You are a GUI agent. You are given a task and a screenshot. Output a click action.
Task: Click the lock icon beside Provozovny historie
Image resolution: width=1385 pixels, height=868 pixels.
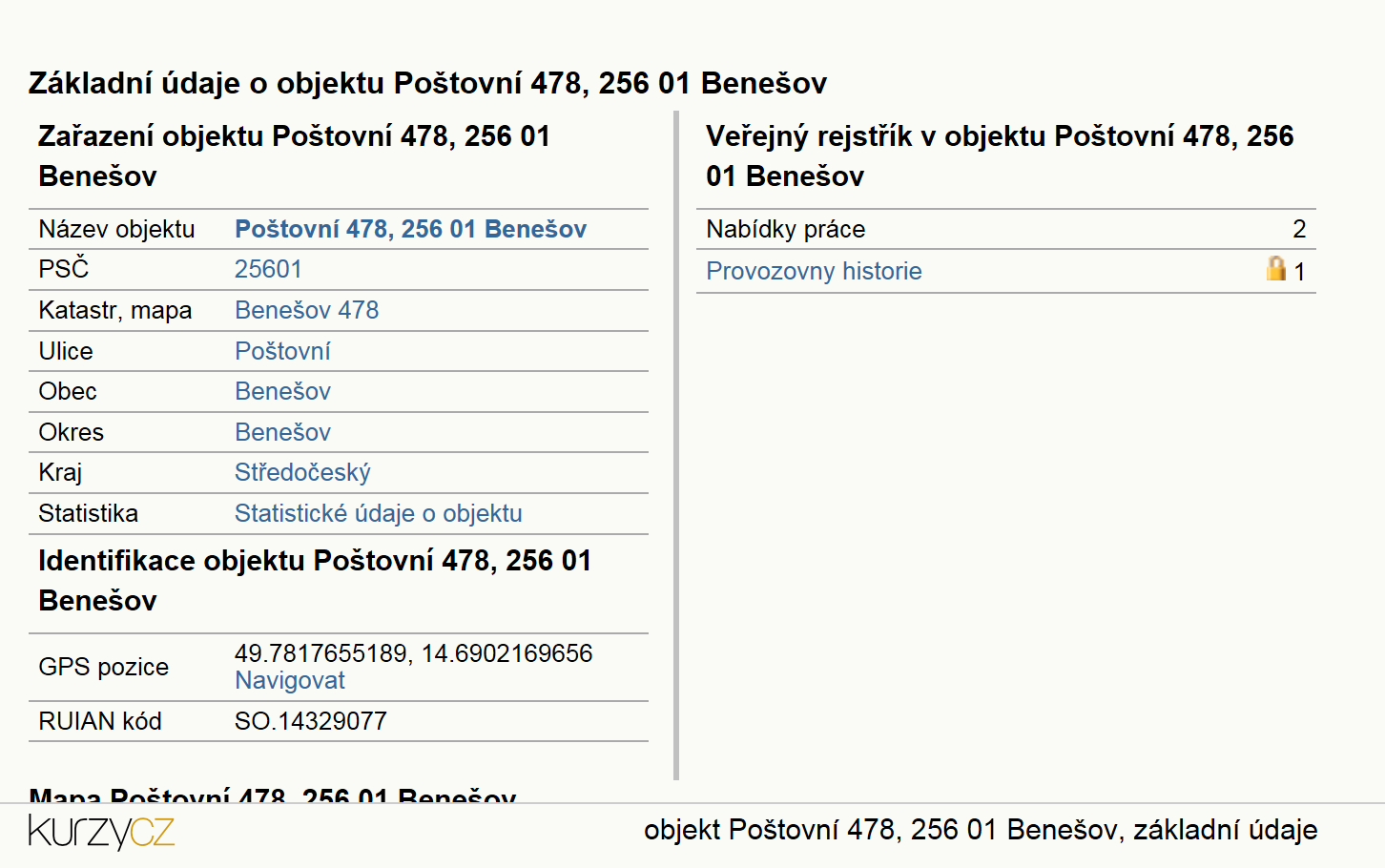coord(1276,268)
